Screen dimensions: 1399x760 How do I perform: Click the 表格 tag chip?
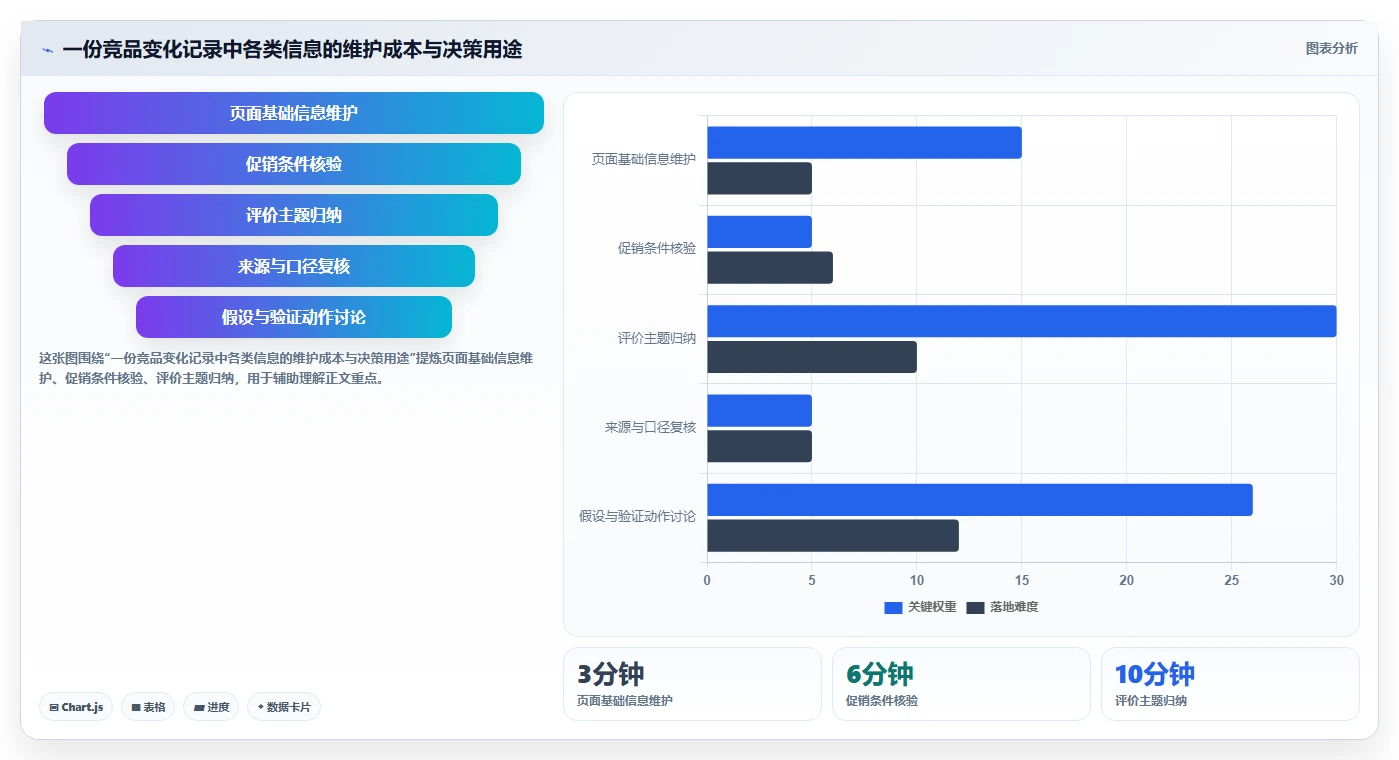click(x=148, y=707)
